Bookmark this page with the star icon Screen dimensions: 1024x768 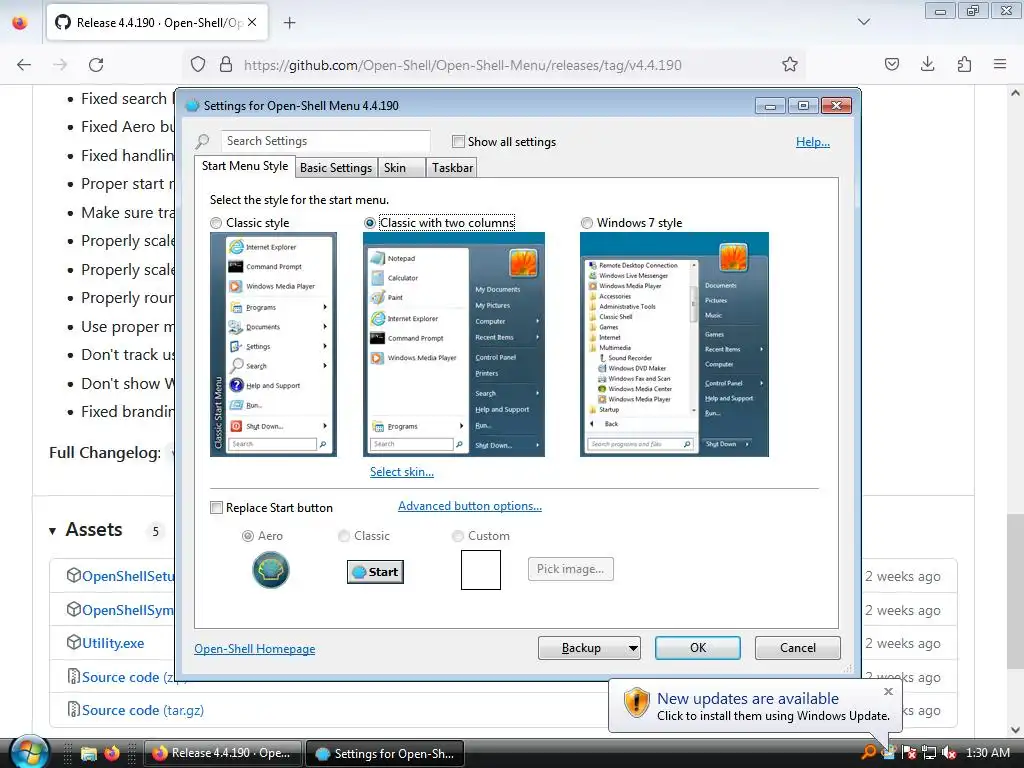tap(790, 64)
